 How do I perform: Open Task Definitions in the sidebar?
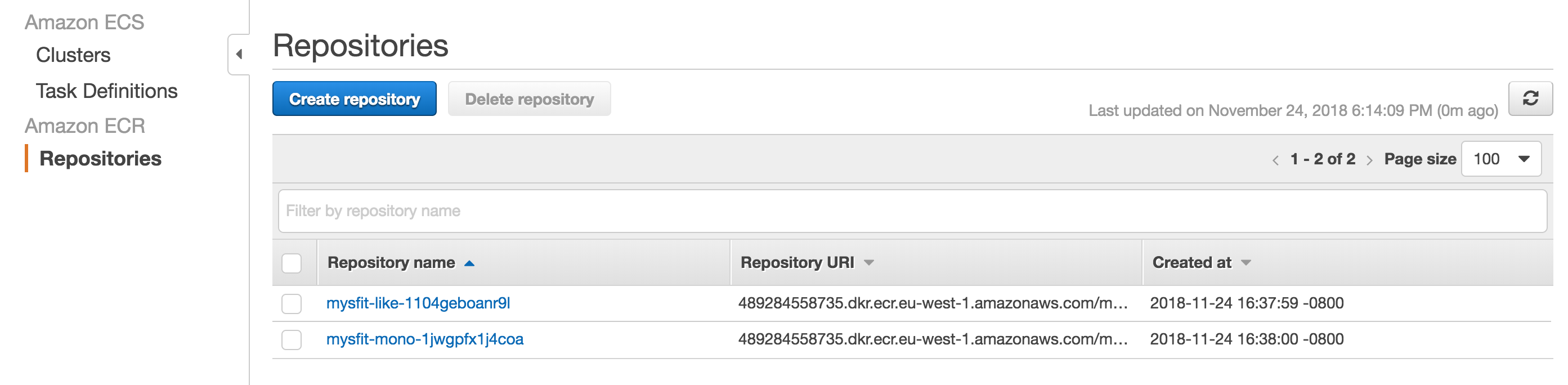pos(106,91)
